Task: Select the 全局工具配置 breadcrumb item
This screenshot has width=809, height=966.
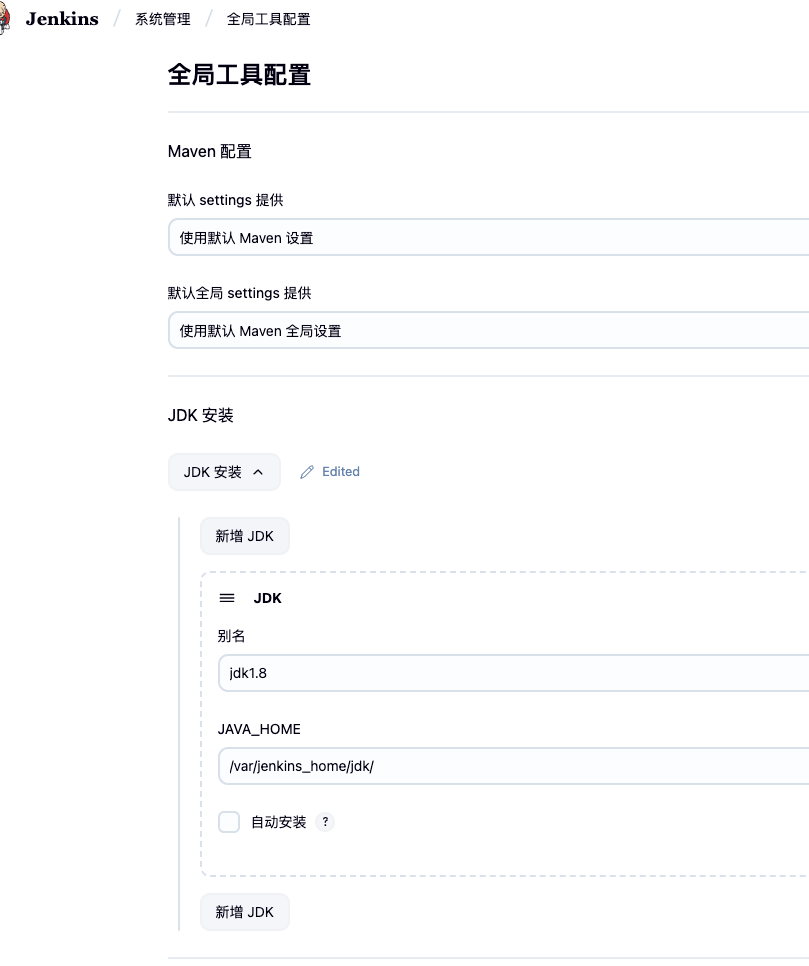Action: point(268,19)
